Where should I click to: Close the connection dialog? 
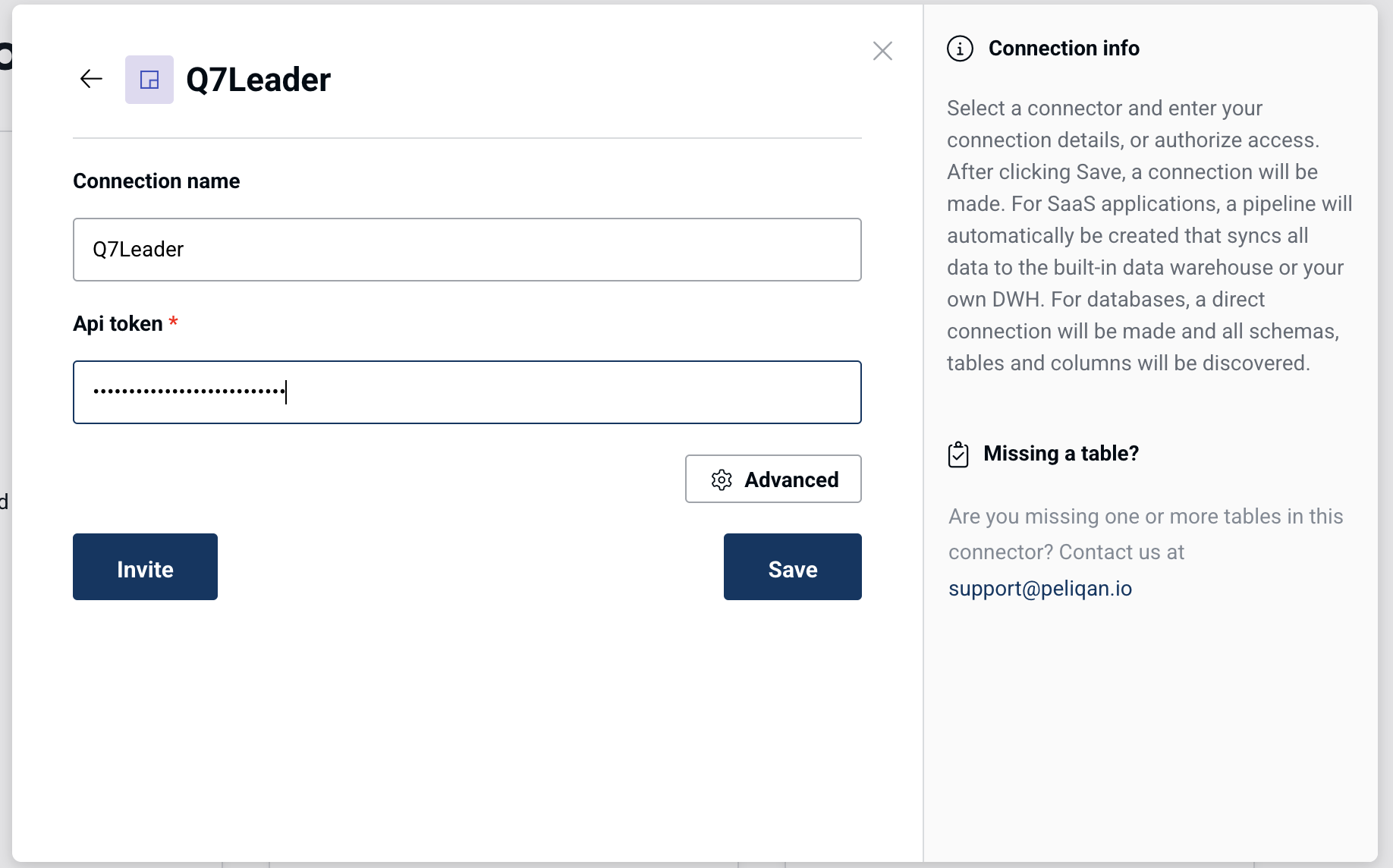(x=882, y=51)
